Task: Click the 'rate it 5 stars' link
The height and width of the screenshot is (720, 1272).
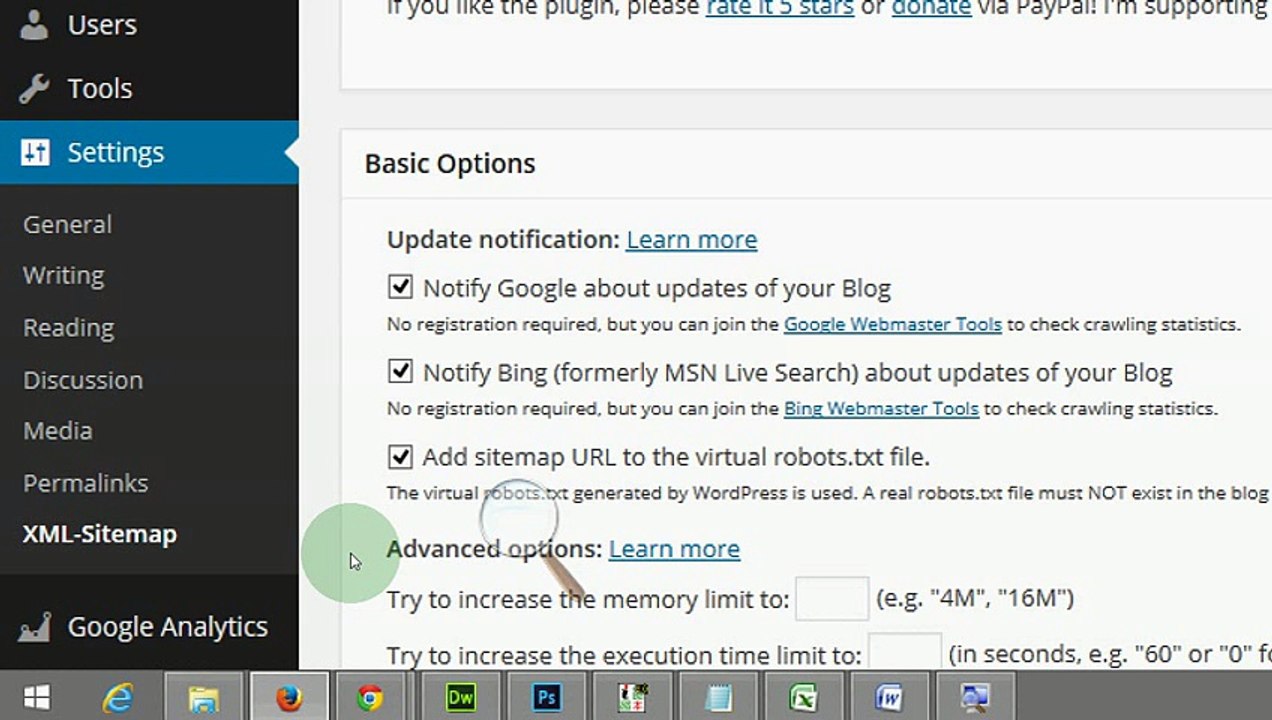Action: [x=780, y=8]
